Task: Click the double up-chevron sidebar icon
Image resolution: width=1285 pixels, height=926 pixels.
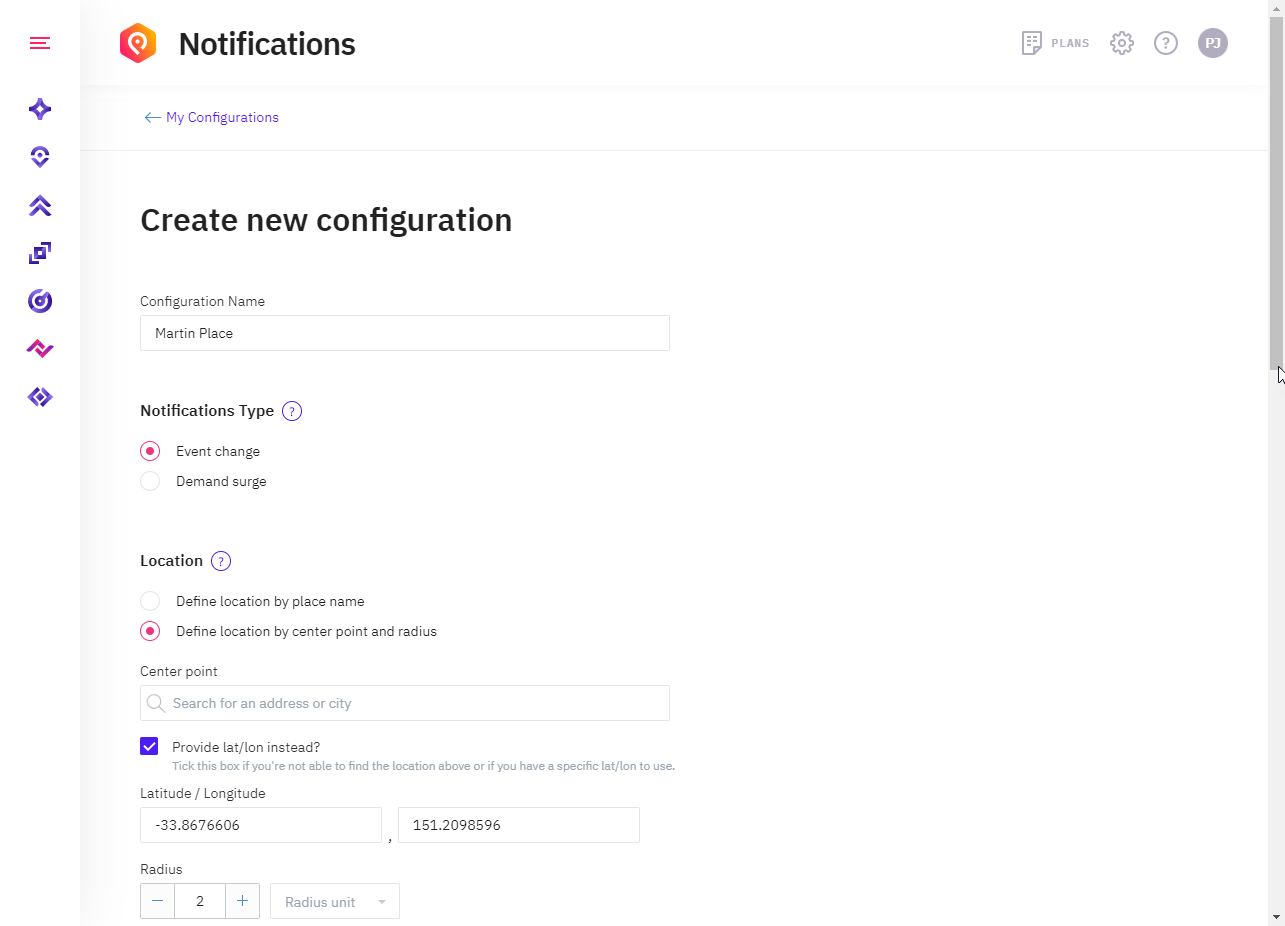Action: tap(40, 205)
